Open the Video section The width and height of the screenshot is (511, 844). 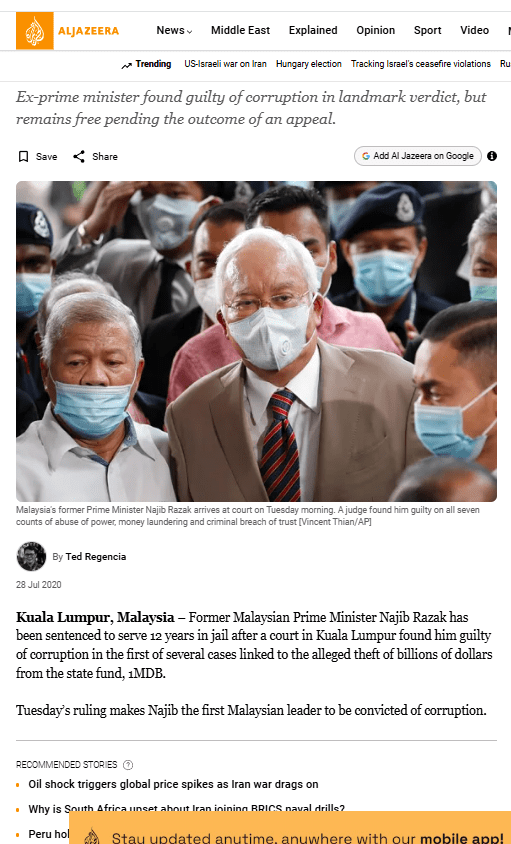pos(474,31)
